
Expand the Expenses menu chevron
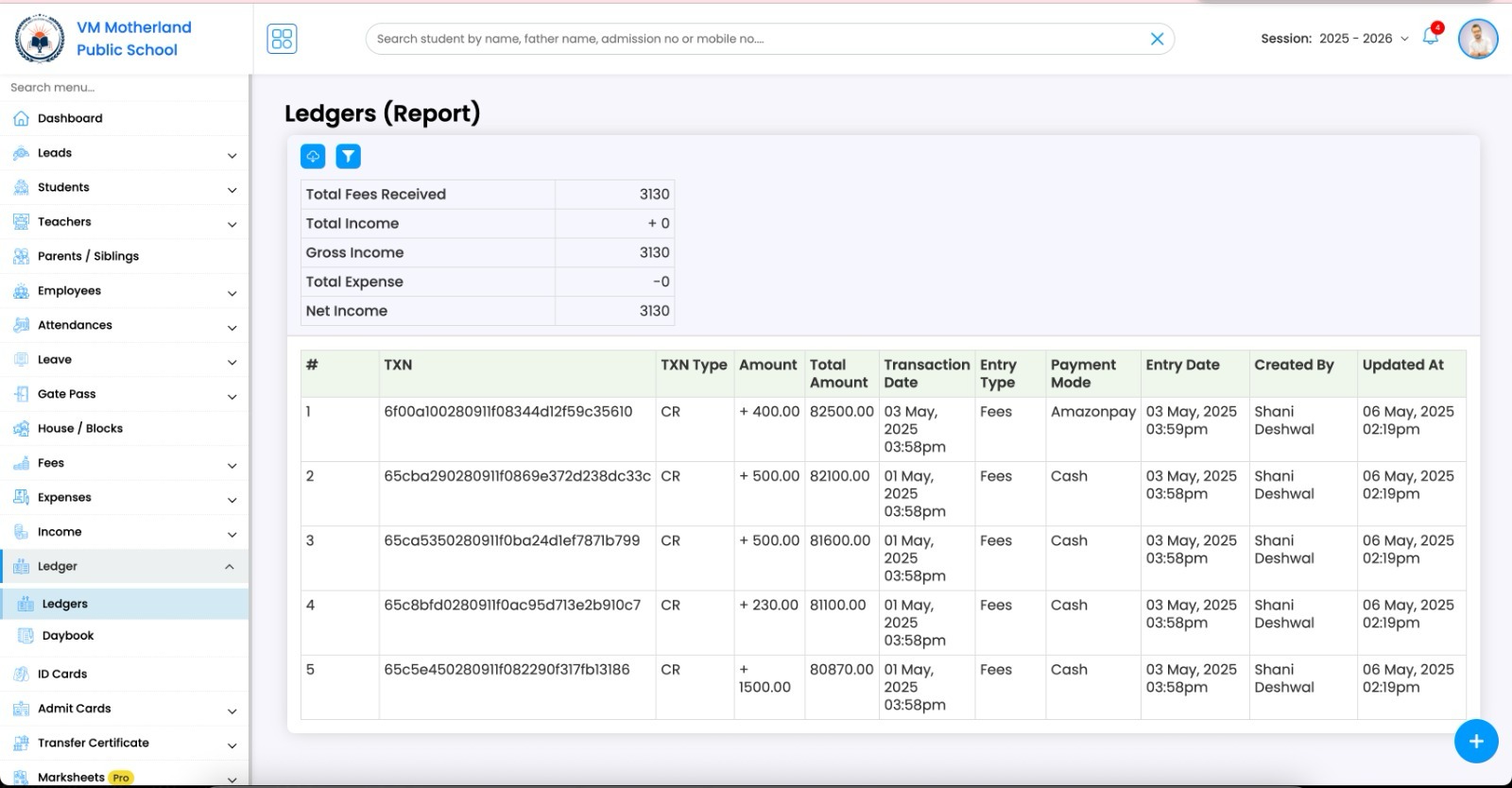(x=232, y=500)
